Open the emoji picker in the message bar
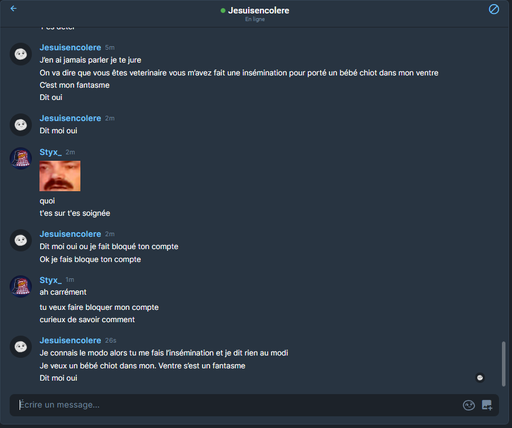The image size is (512, 428). [x=469, y=405]
